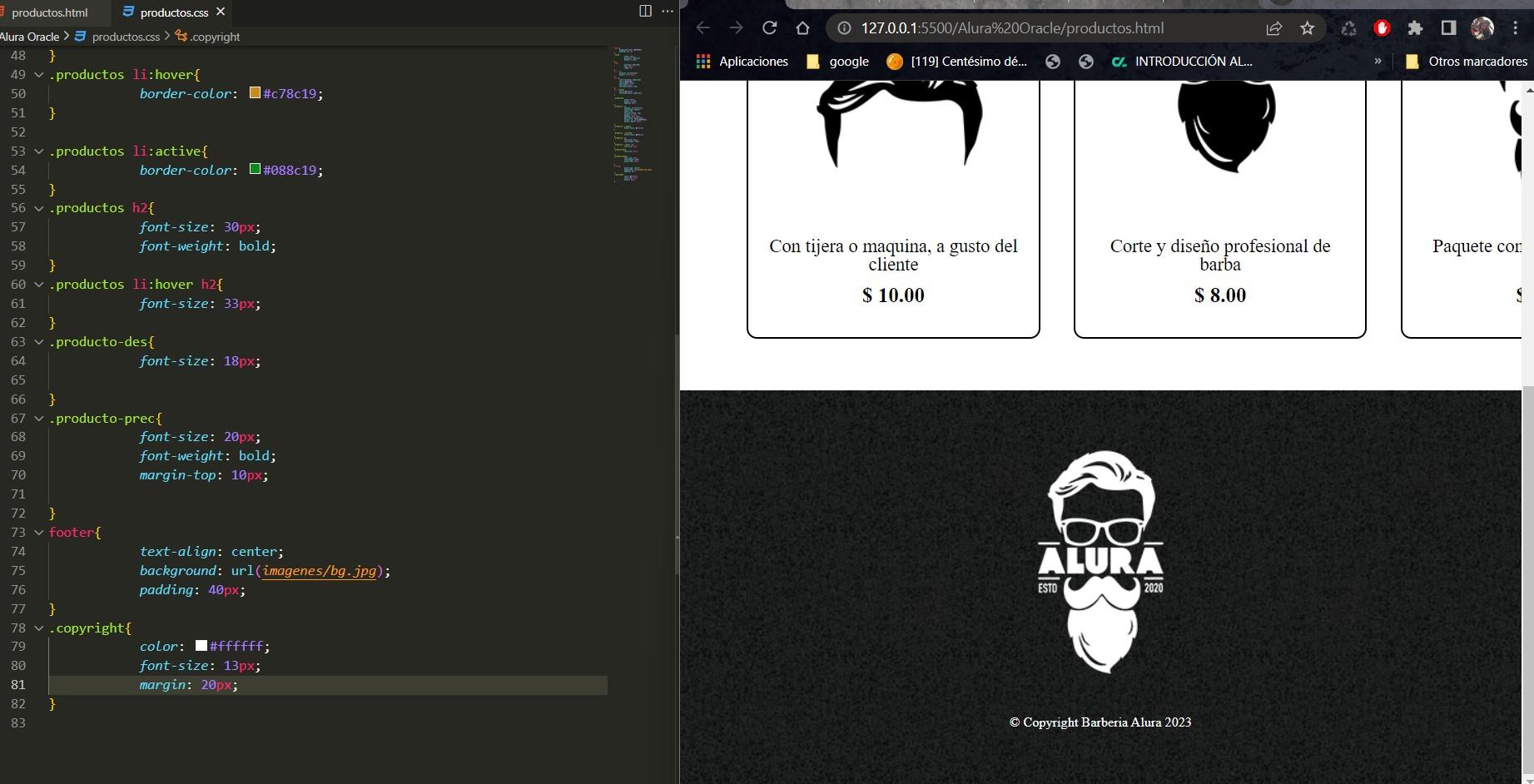This screenshot has width=1534, height=784.
Task: Open the Chrome three-dot menu
Action: click(1516, 28)
